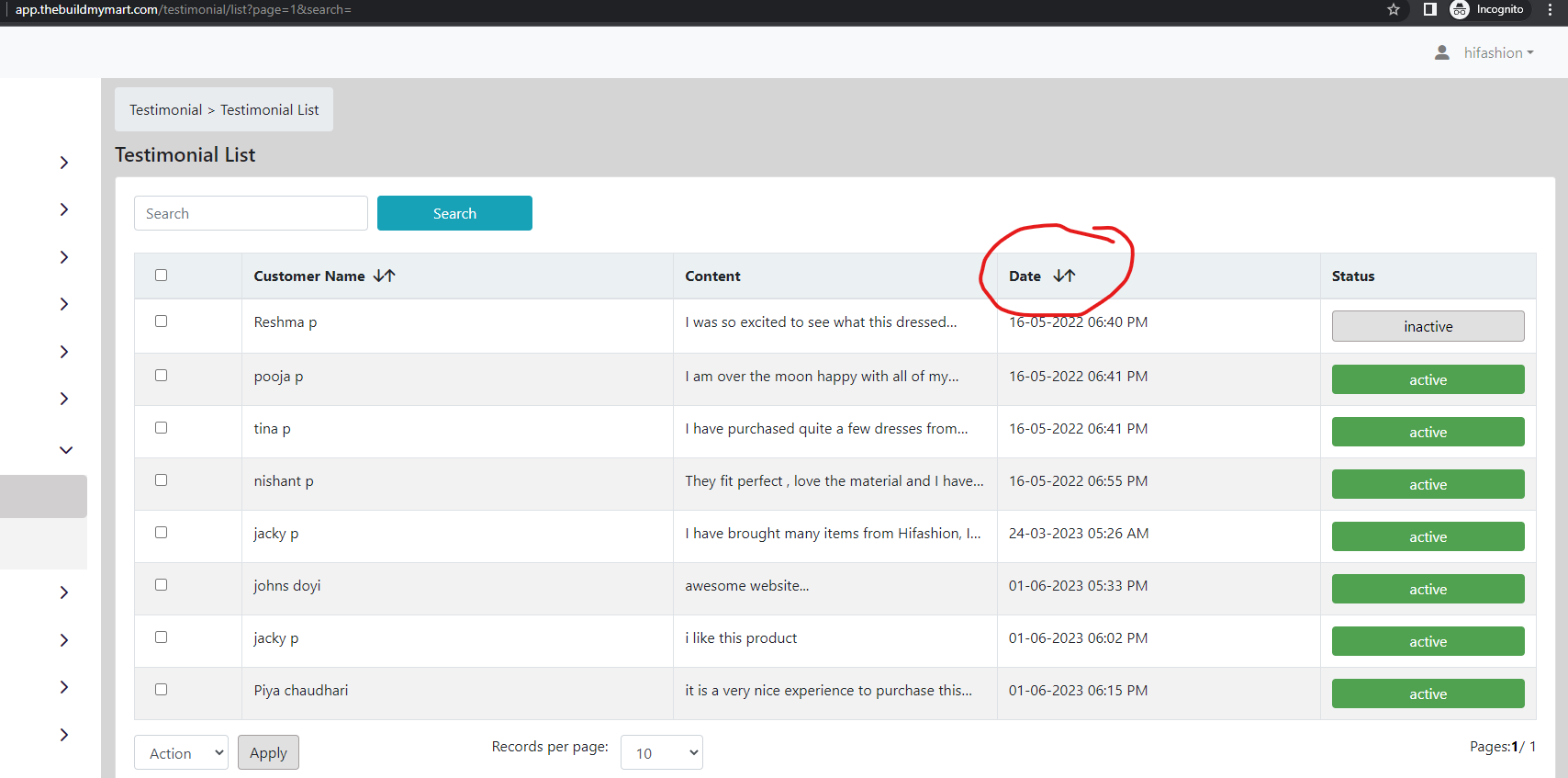Expand the second sidebar chevron
Image resolution: width=1568 pixels, height=778 pixels.
(x=64, y=209)
